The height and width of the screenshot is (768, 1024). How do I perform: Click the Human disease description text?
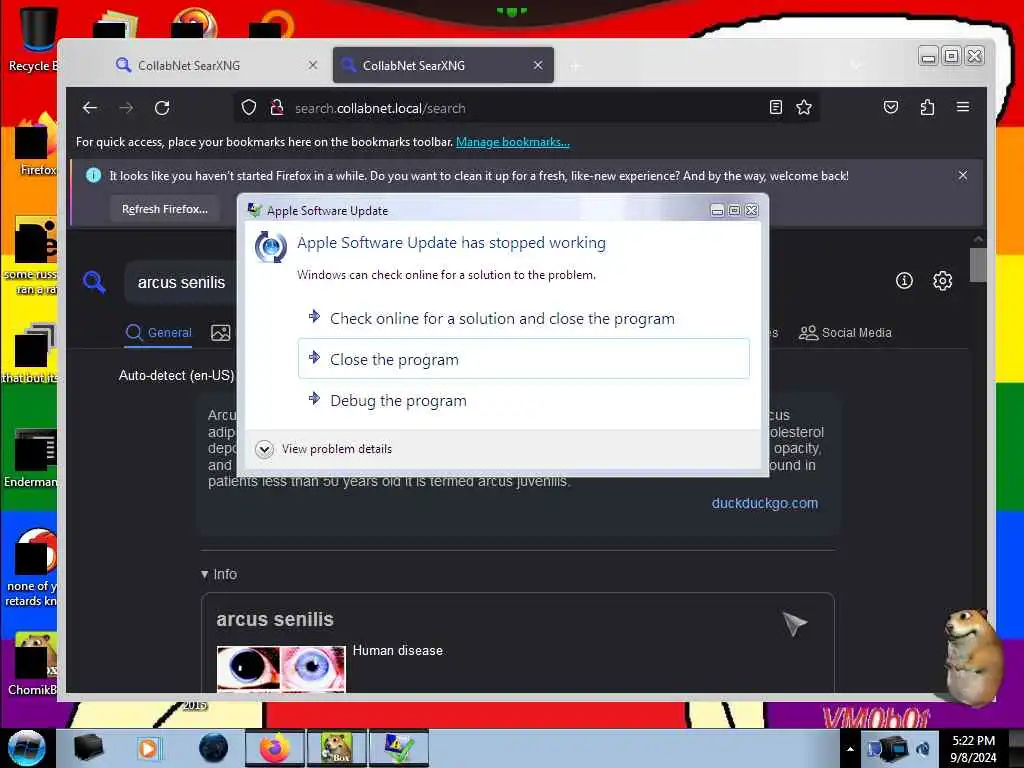(x=398, y=650)
